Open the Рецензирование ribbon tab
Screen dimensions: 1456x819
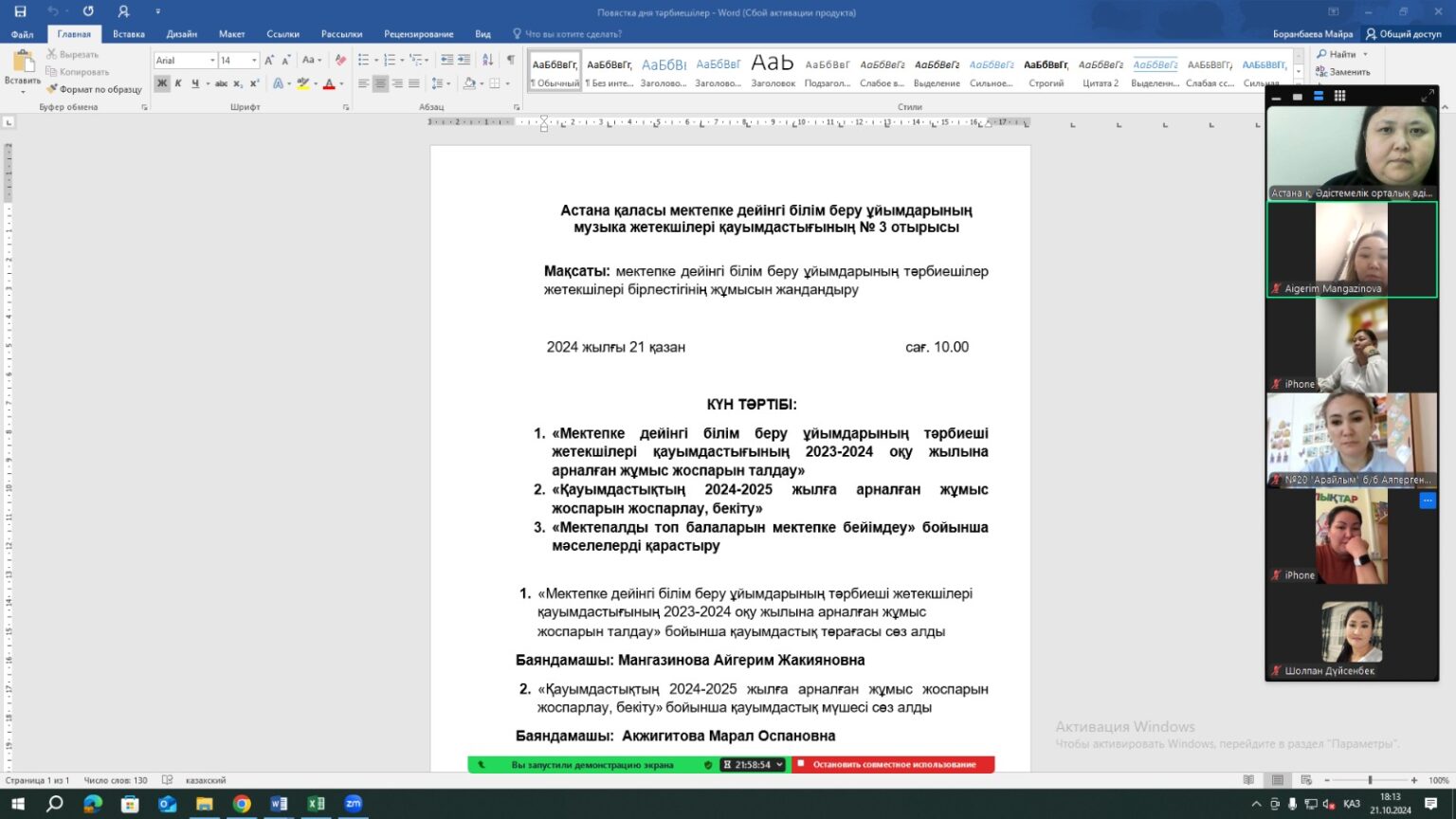tap(418, 34)
